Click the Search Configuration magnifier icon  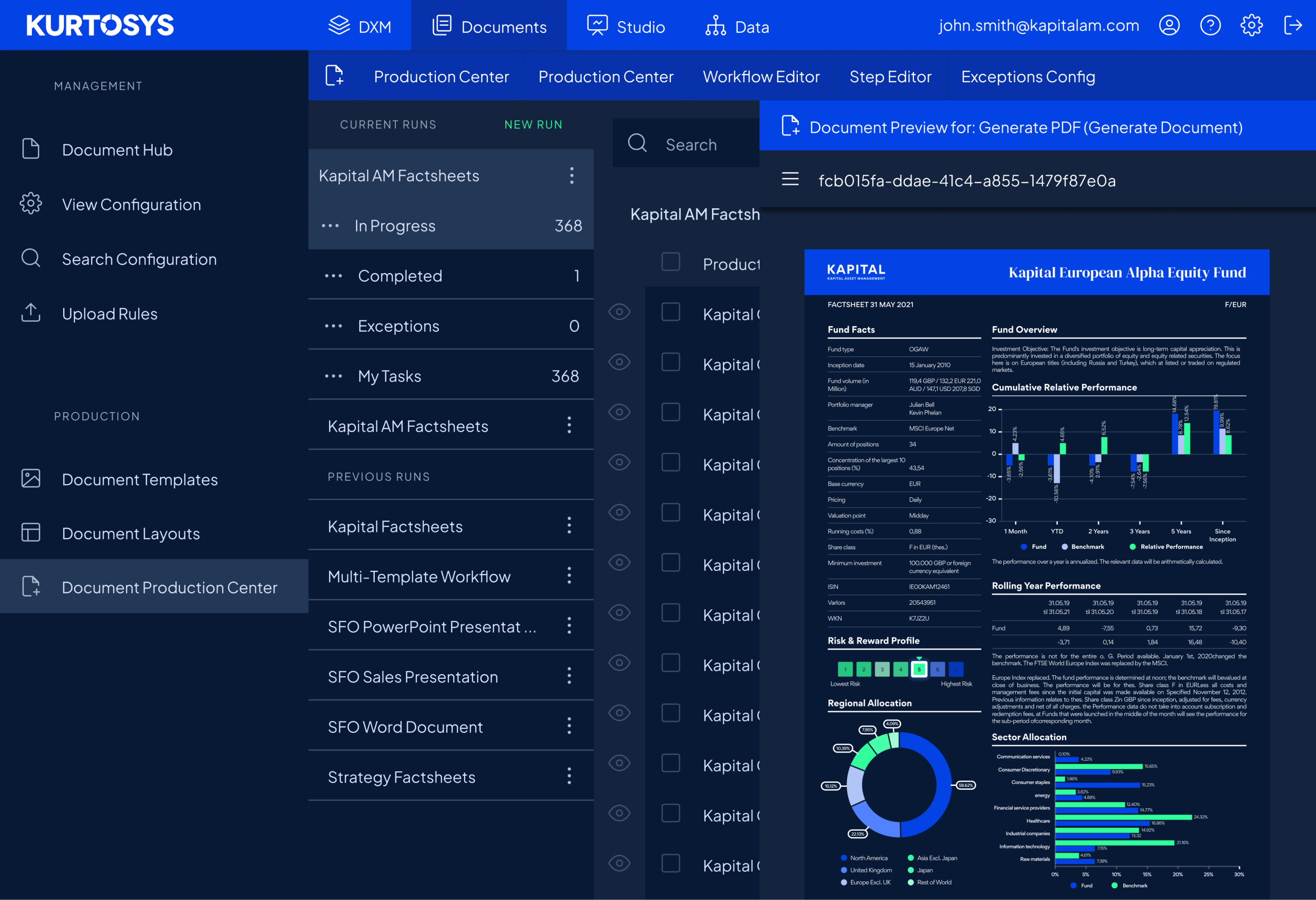pyautogui.click(x=30, y=258)
